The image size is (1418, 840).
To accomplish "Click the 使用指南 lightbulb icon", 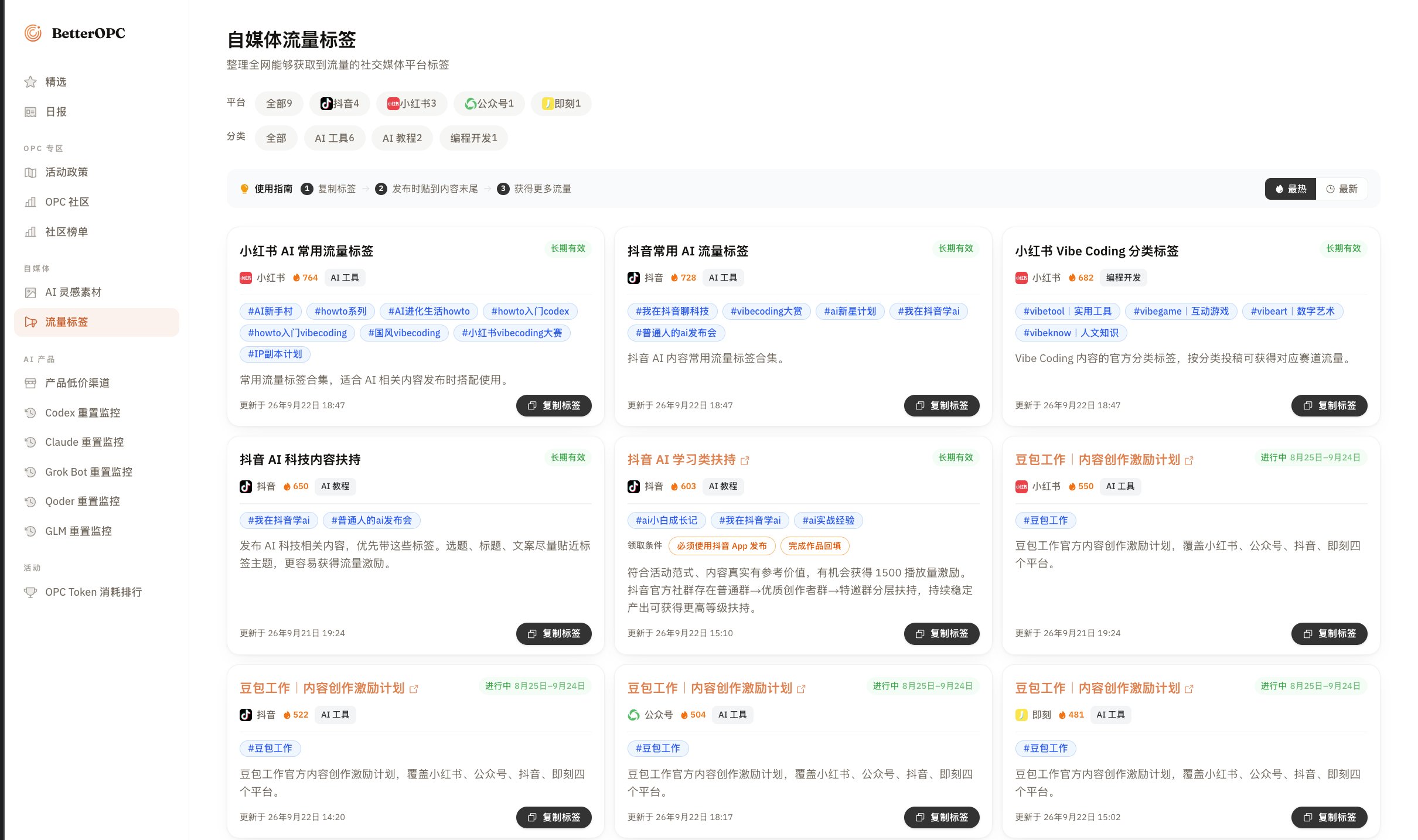I will [x=245, y=189].
